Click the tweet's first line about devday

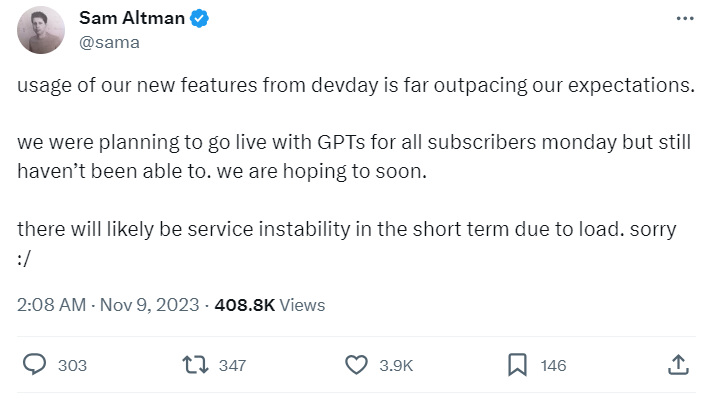(356, 85)
